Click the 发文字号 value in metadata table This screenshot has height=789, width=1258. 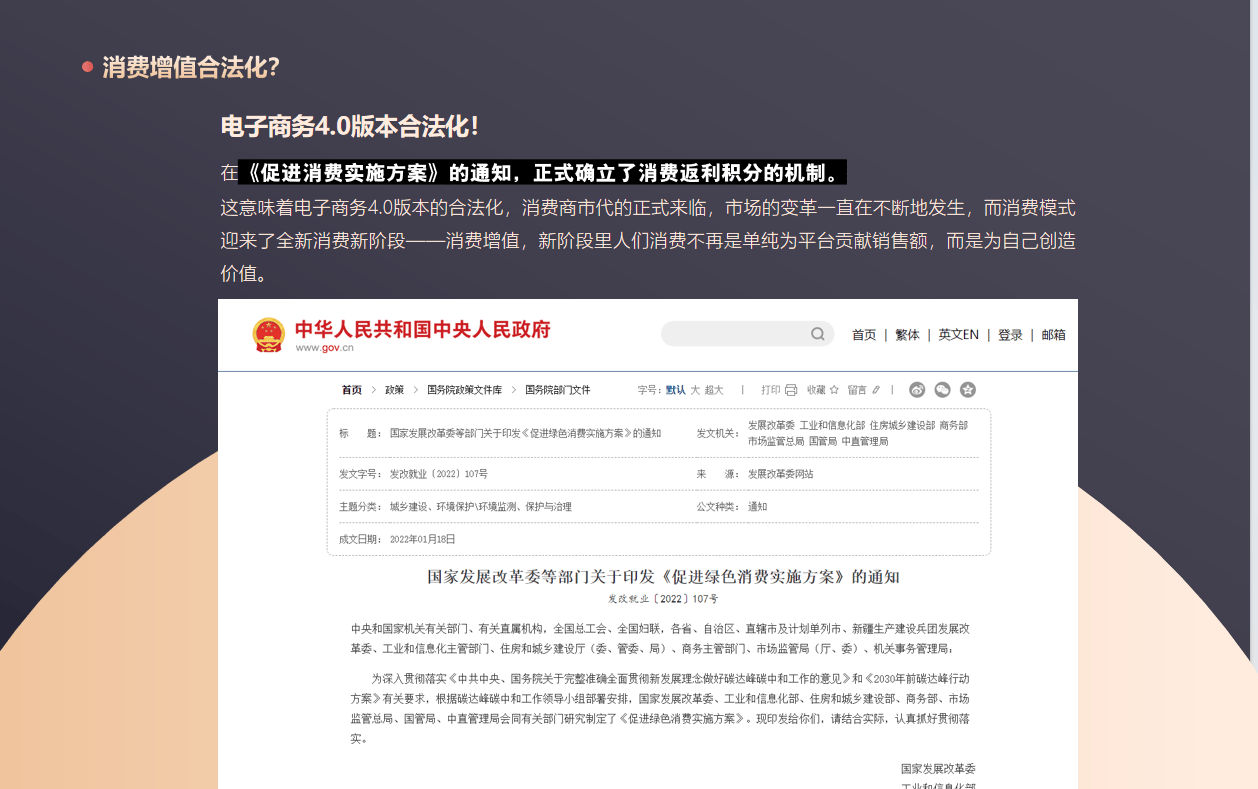pos(438,474)
